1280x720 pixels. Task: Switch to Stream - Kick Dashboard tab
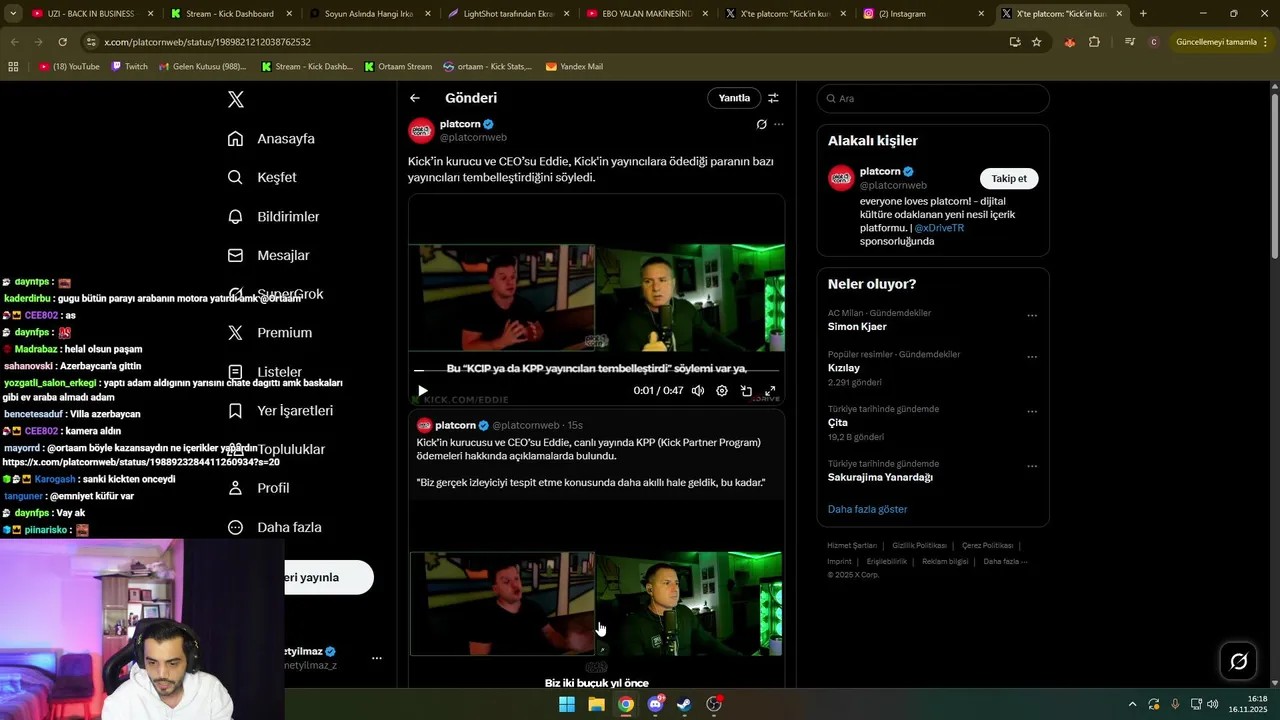pos(230,14)
